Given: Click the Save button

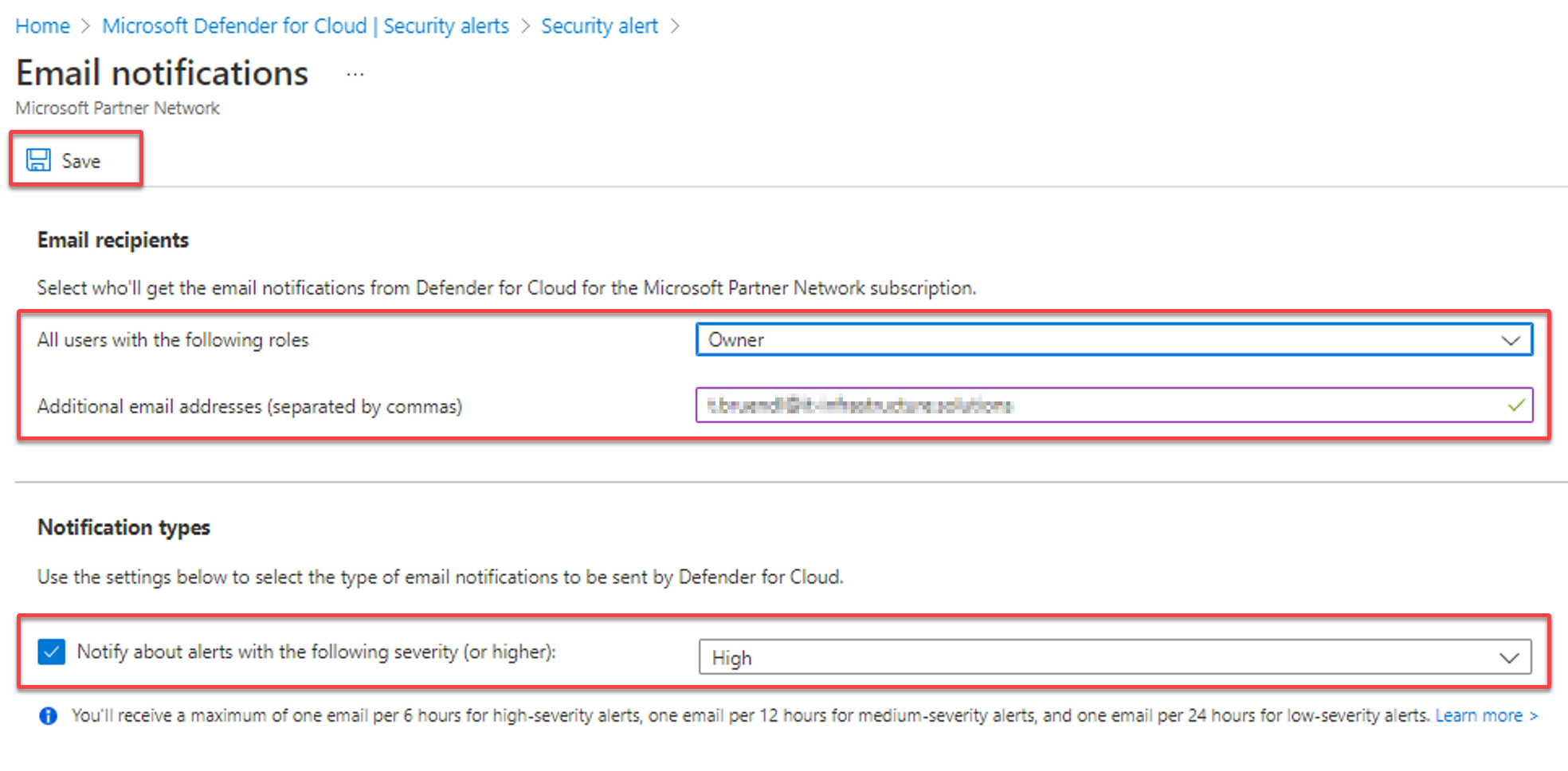Looking at the screenshot, I should [76, 160].
